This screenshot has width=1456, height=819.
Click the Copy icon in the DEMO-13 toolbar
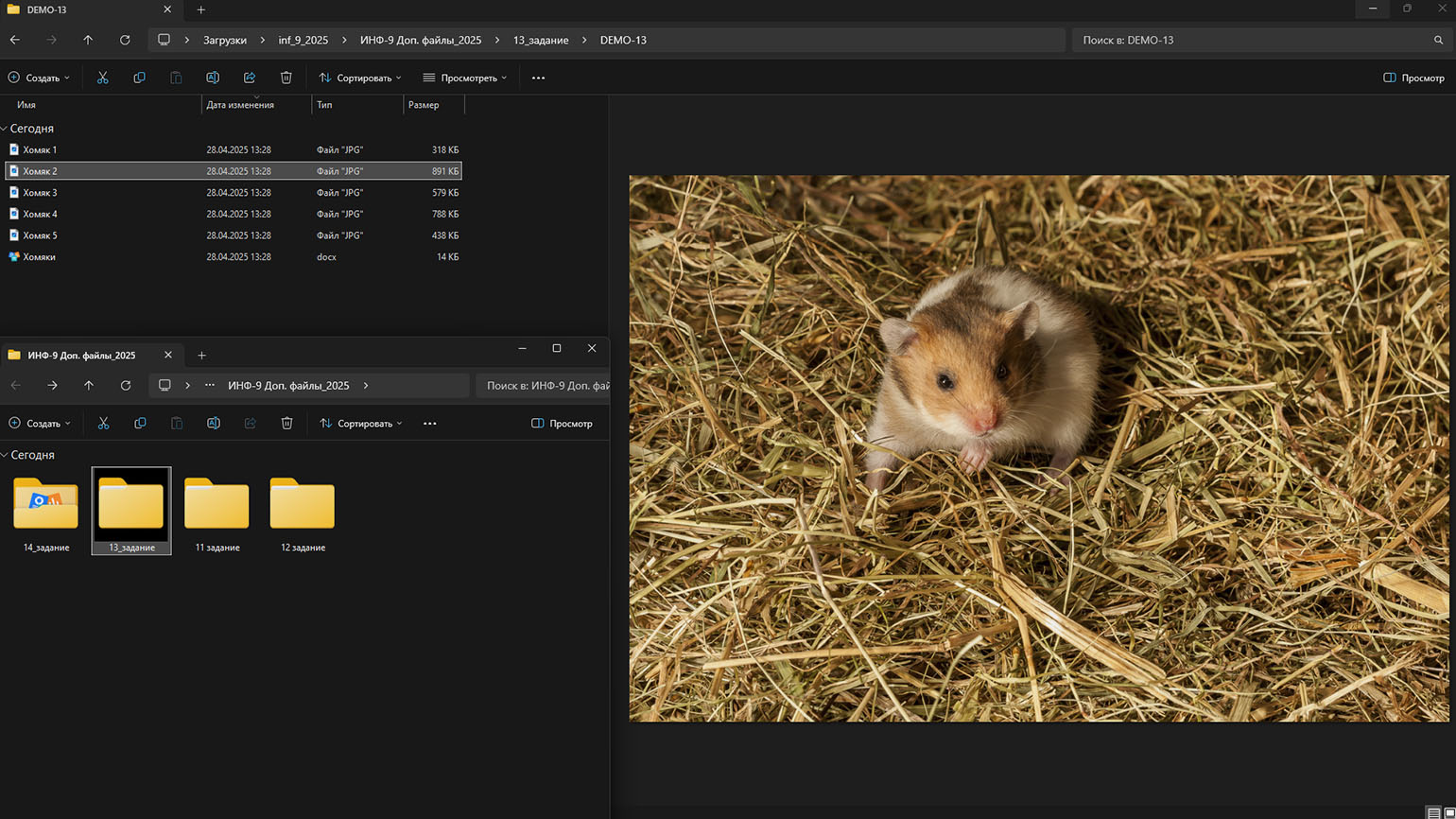(139, 78)
